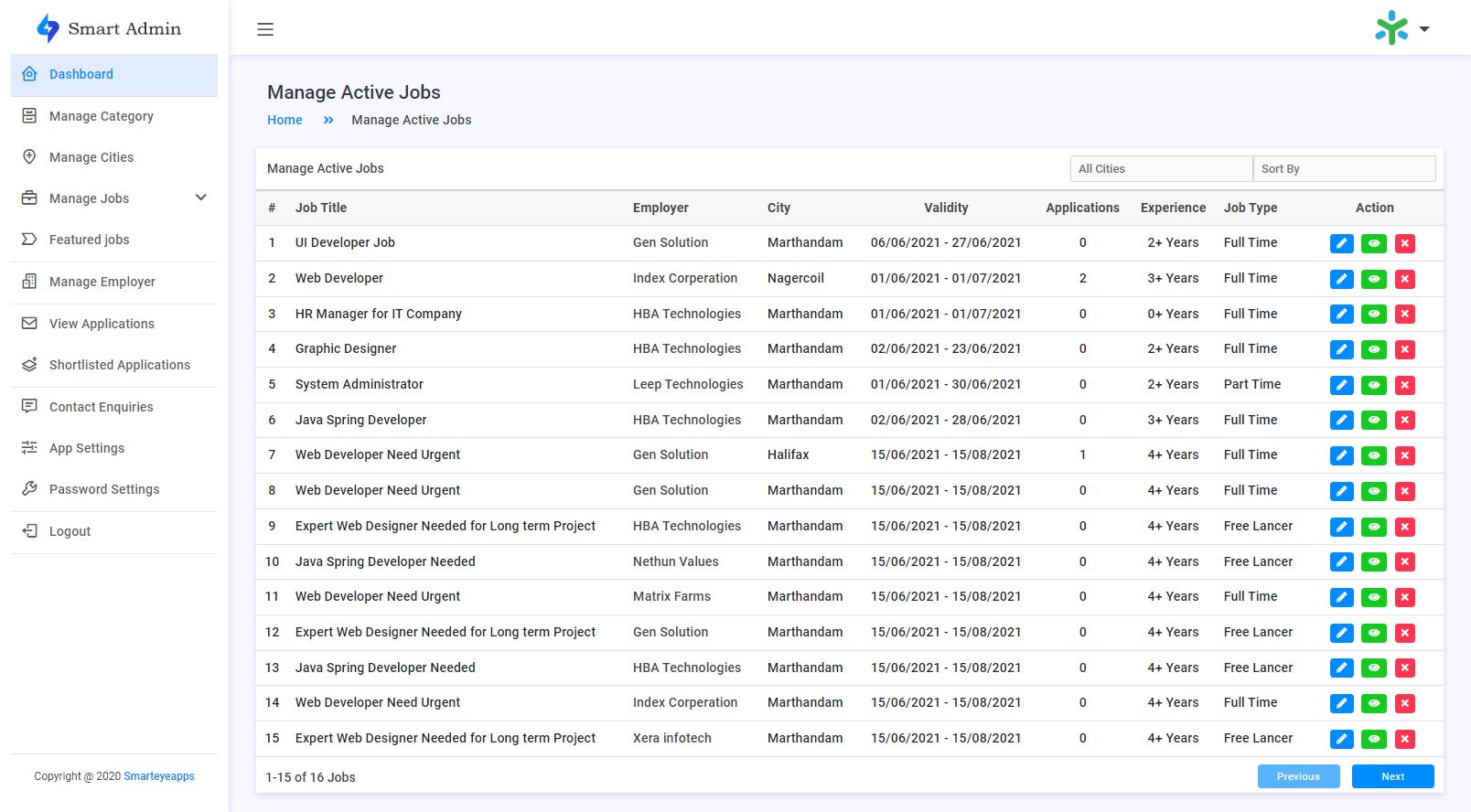The height and width of the screenshot is (812, 1471).
Task: Delete the Web Developer job at Index Corperation
Action: tap(1405, 279)
